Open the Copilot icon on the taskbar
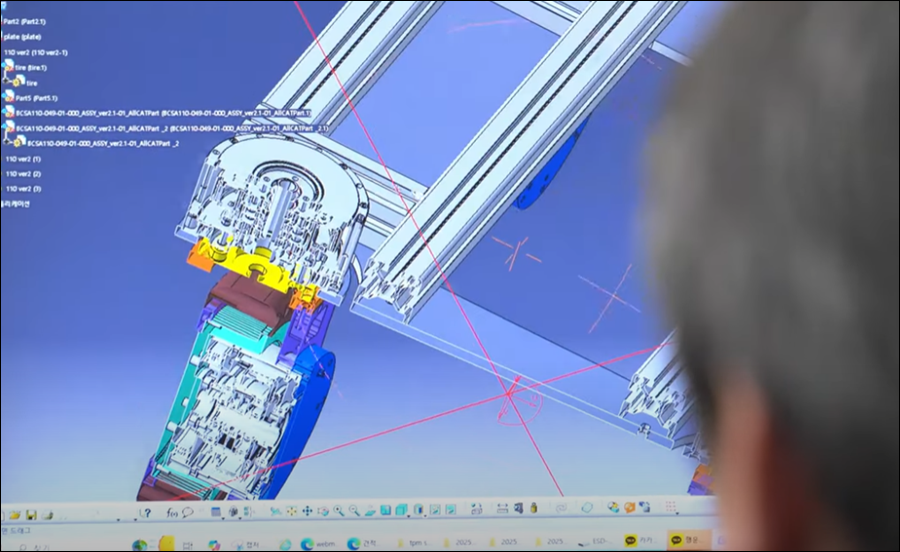This screenshot has width=900, height=552. 214,545
